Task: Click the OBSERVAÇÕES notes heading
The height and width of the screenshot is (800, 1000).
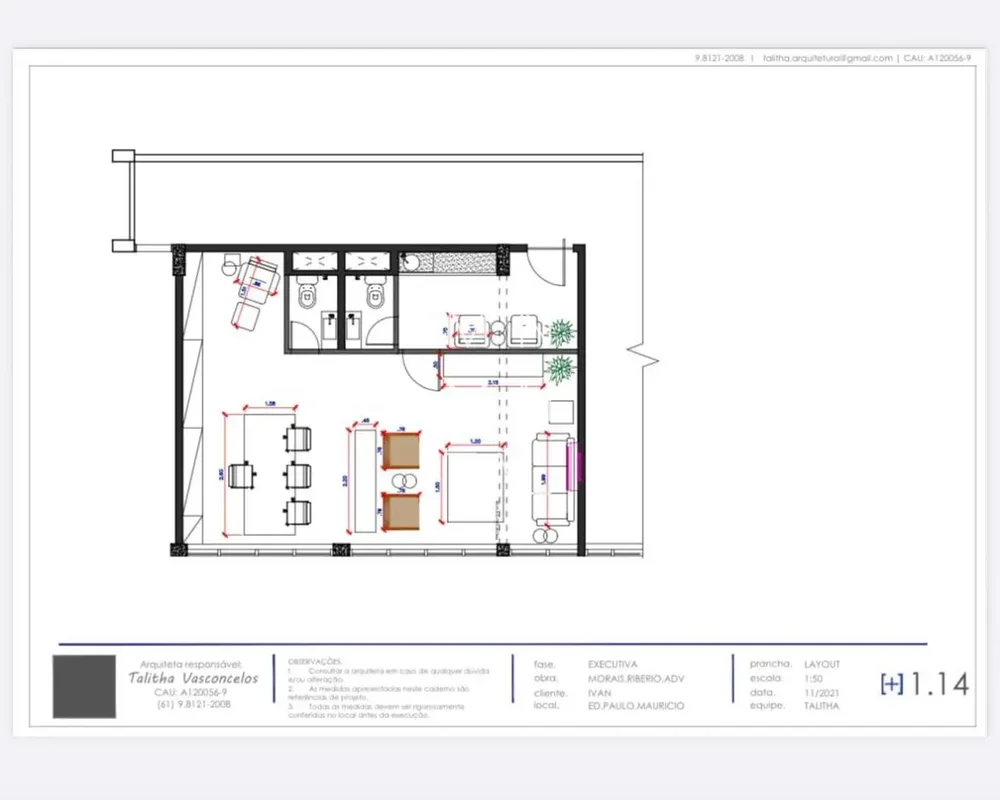Action: pyautogui.click(x=314, y=662)
